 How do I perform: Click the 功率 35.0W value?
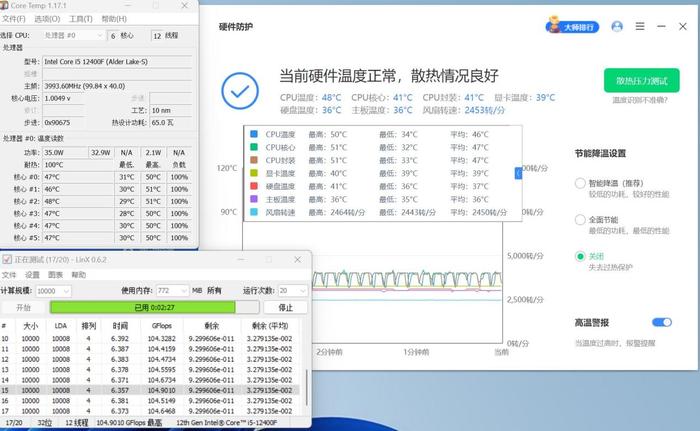(65, 152)
